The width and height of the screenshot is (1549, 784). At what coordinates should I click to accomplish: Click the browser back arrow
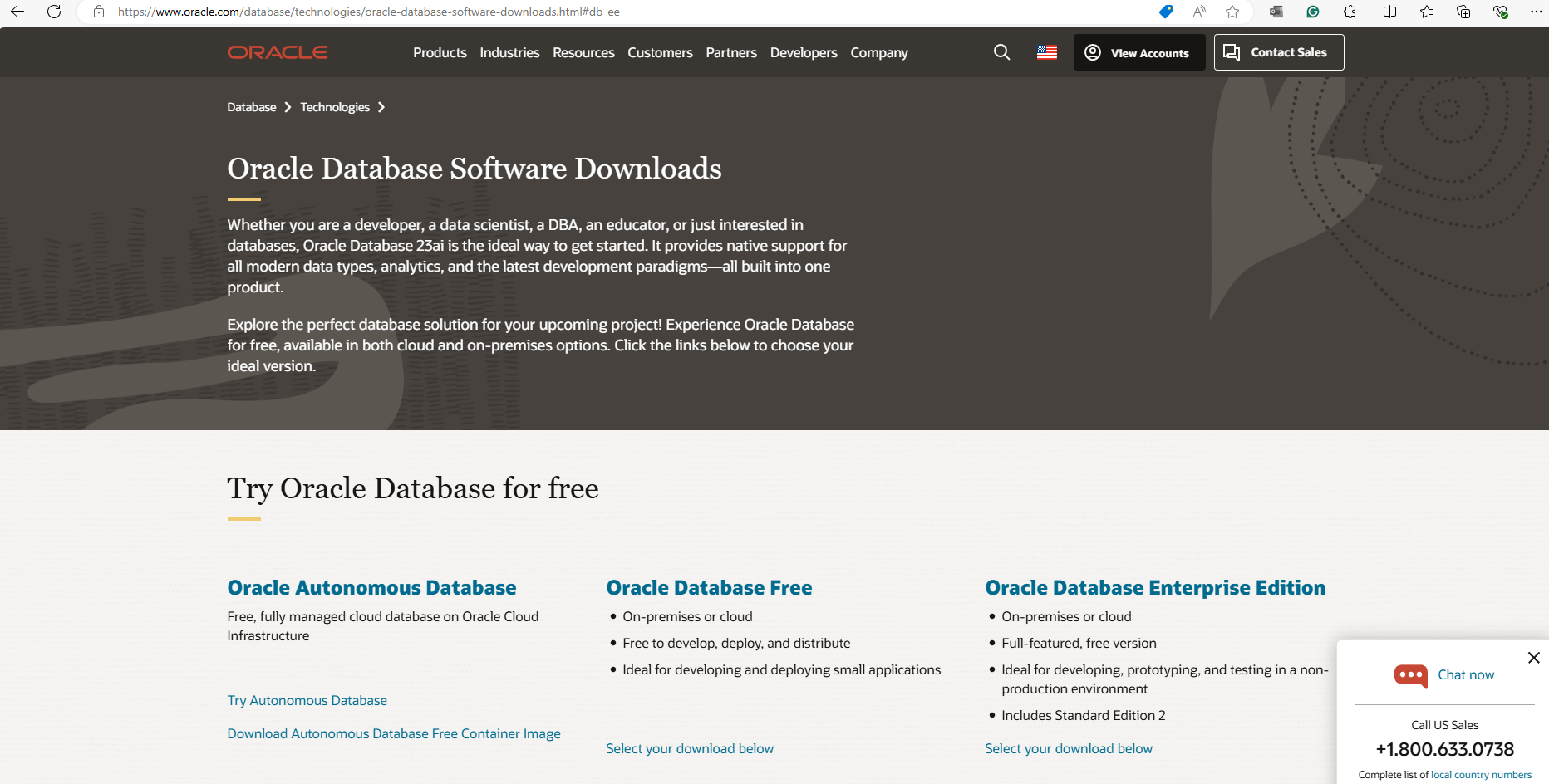(16, 12)
